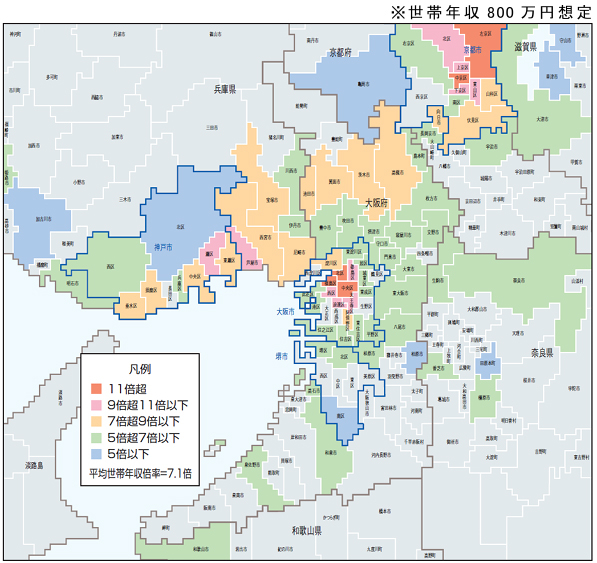Viewport: 597px width, 563px height.
Task: Click the blue 堺市 city label
Action: (x=282, y=356)
